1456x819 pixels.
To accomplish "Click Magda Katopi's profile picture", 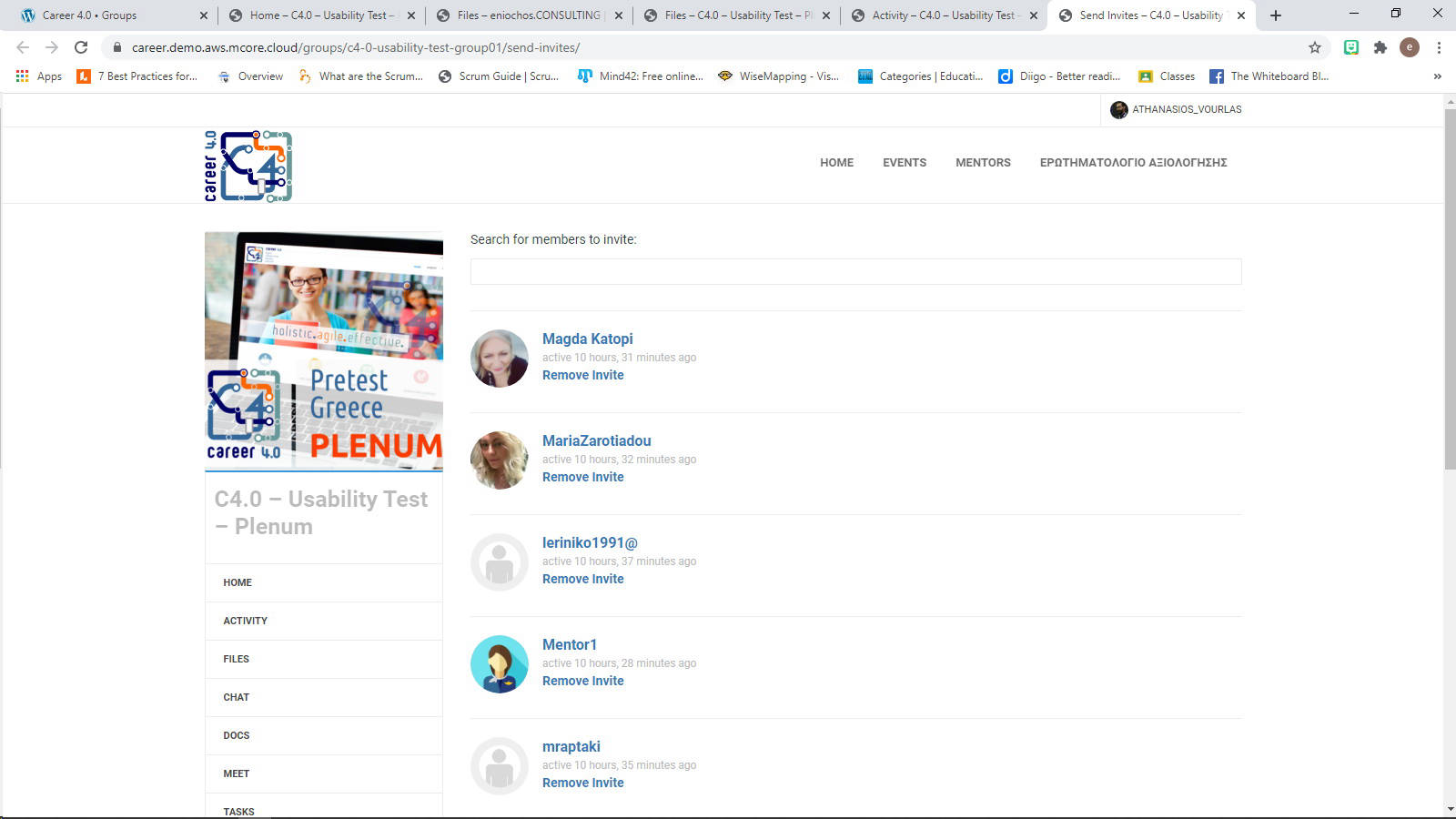I will (499, 359).
